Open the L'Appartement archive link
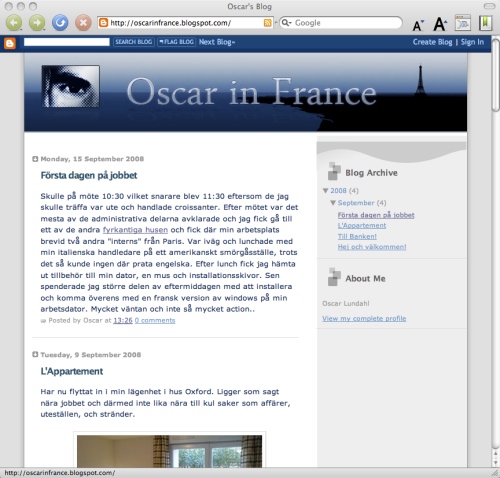500x478 pixels. 362,225
